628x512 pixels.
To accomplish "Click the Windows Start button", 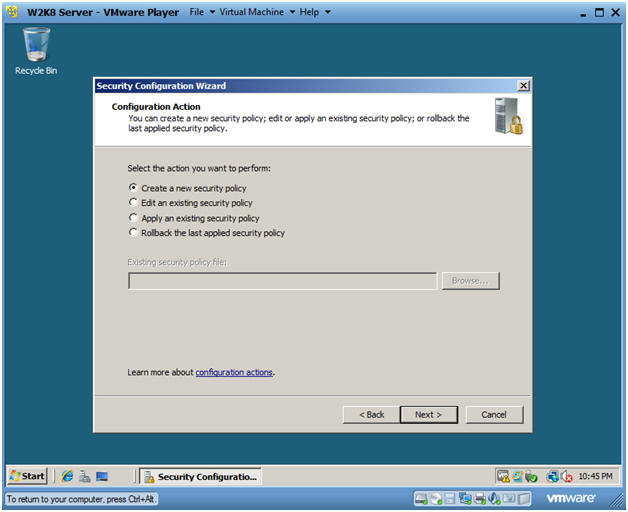I will coord(28,476).
